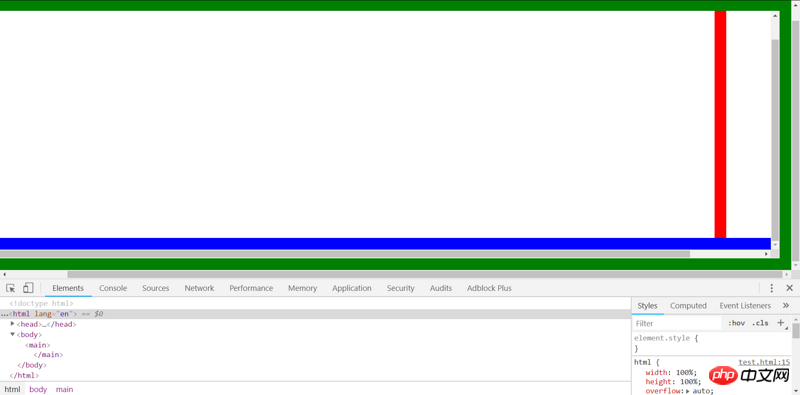
Task: Open the Memory tab
Action: click(303, 288)
